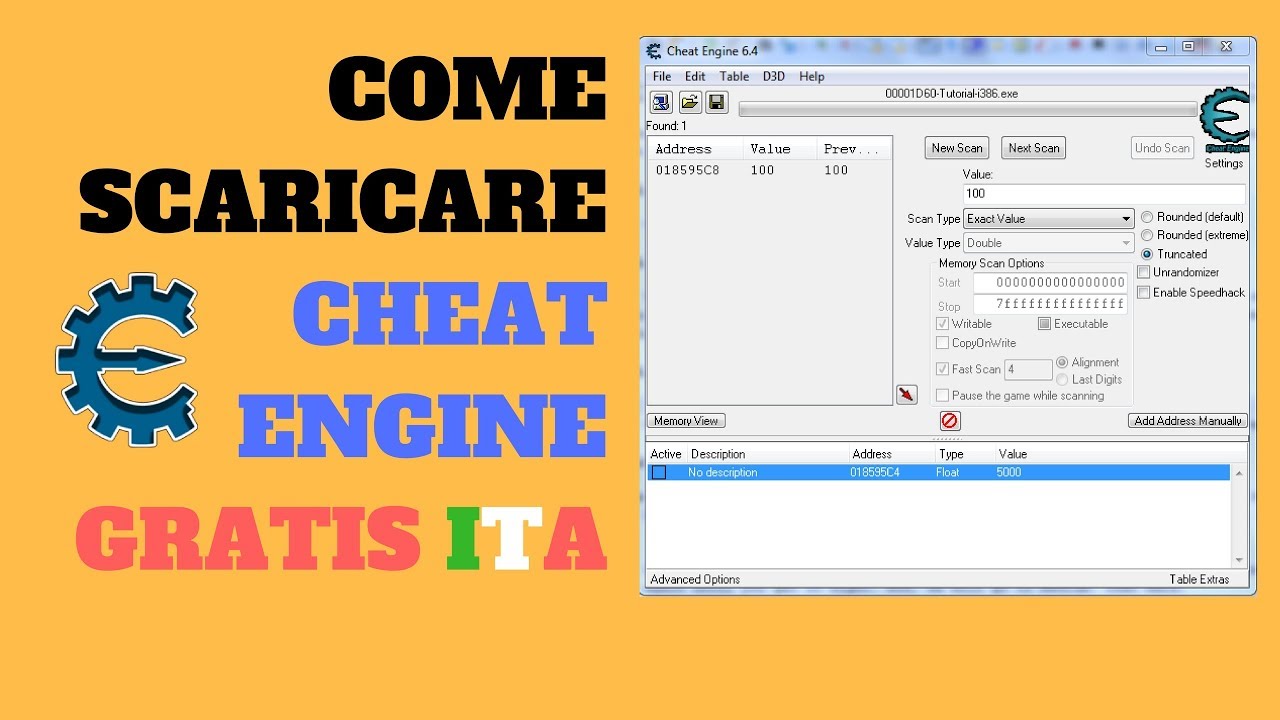Click the New Scan button

coord(957,148)
